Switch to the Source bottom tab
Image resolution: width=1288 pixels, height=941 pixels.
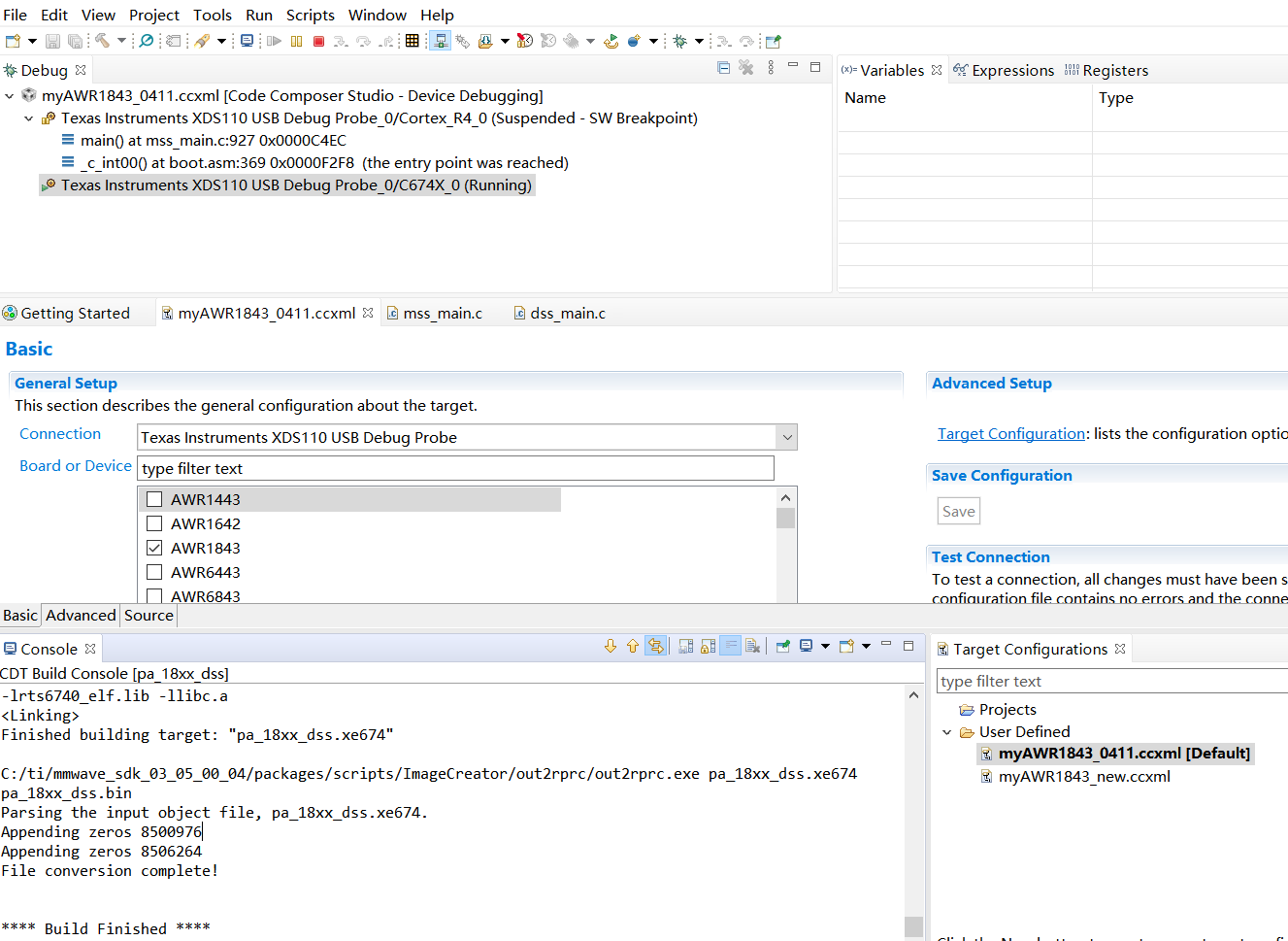149,615
